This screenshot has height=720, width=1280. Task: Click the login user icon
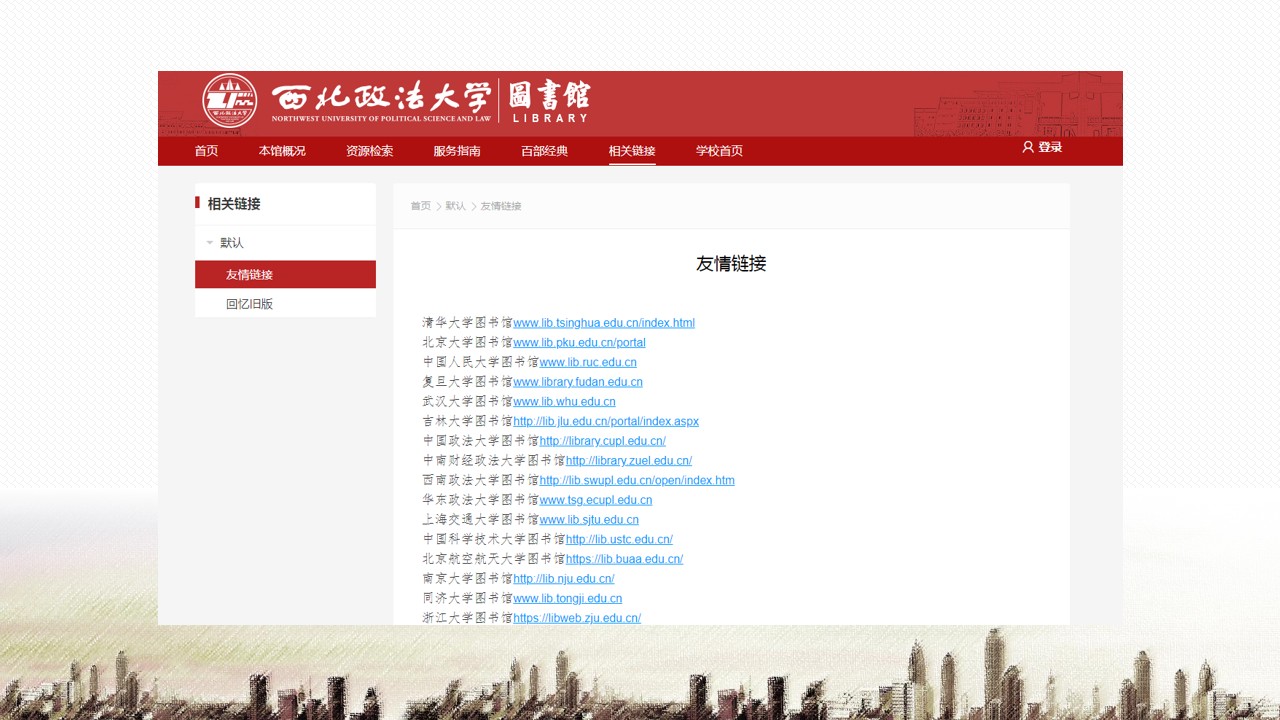click(1028, 147)
